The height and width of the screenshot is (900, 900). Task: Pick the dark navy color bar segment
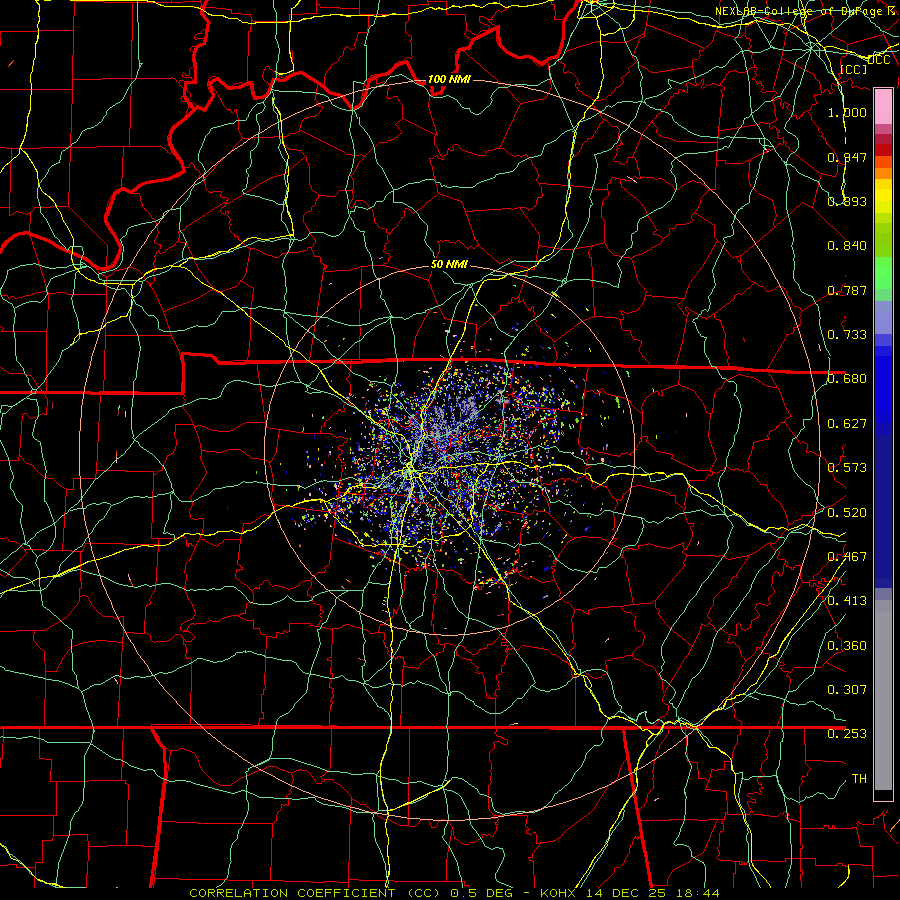(x=883, y=511)
